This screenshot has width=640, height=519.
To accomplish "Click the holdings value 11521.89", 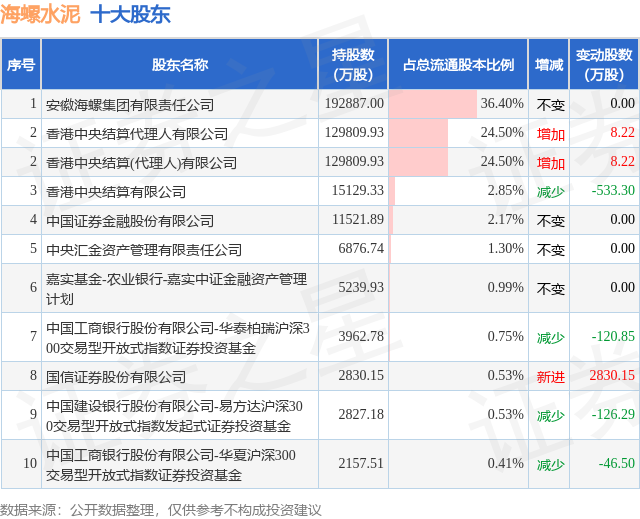I will (358, 219).
